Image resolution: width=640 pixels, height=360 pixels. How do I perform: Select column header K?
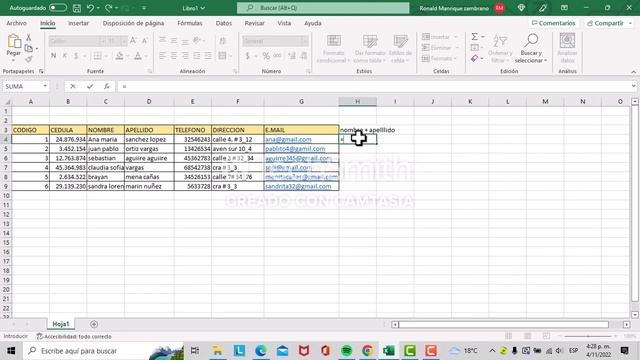coord(470,102)
